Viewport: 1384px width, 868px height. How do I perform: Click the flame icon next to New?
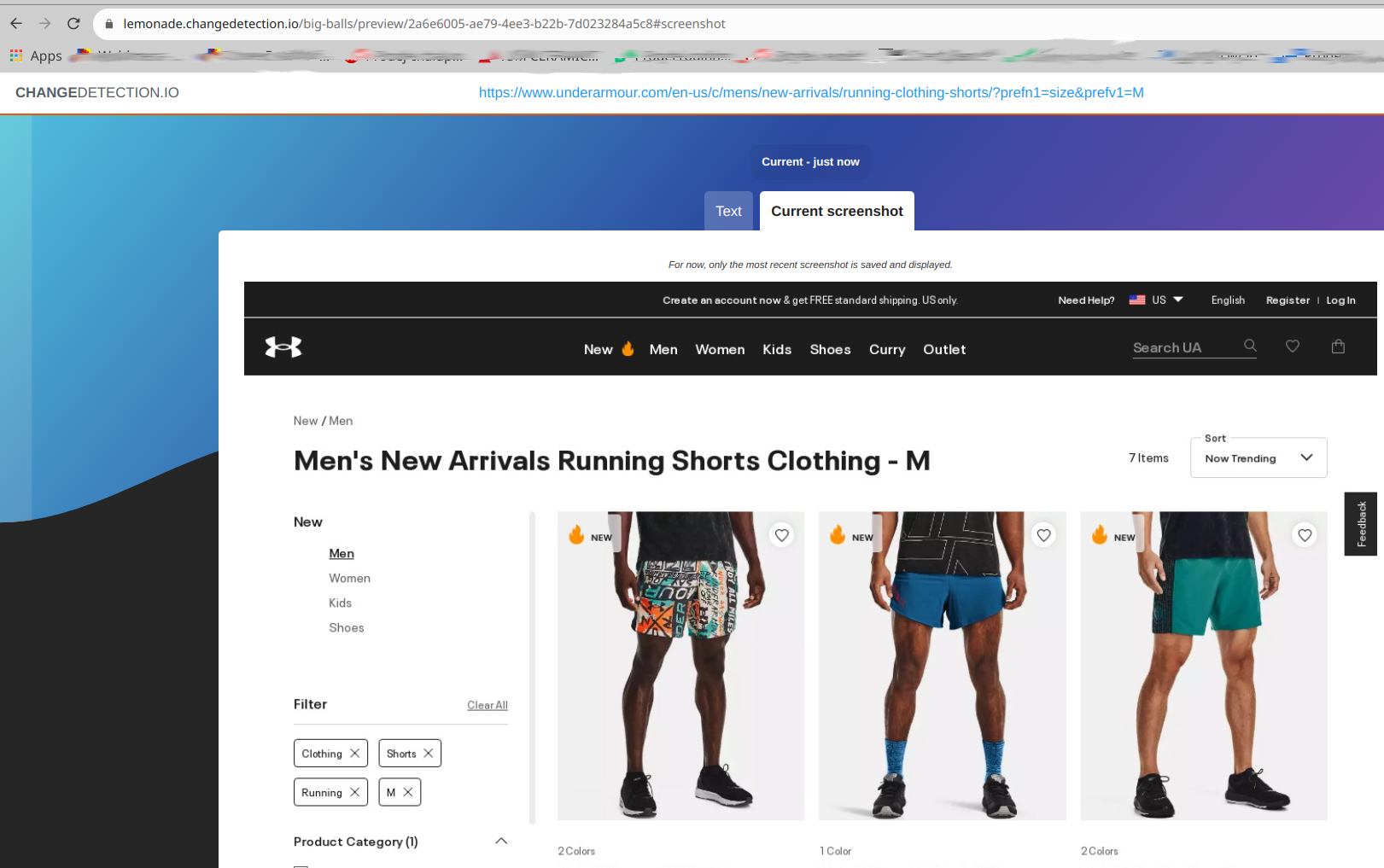click(628, 348)
